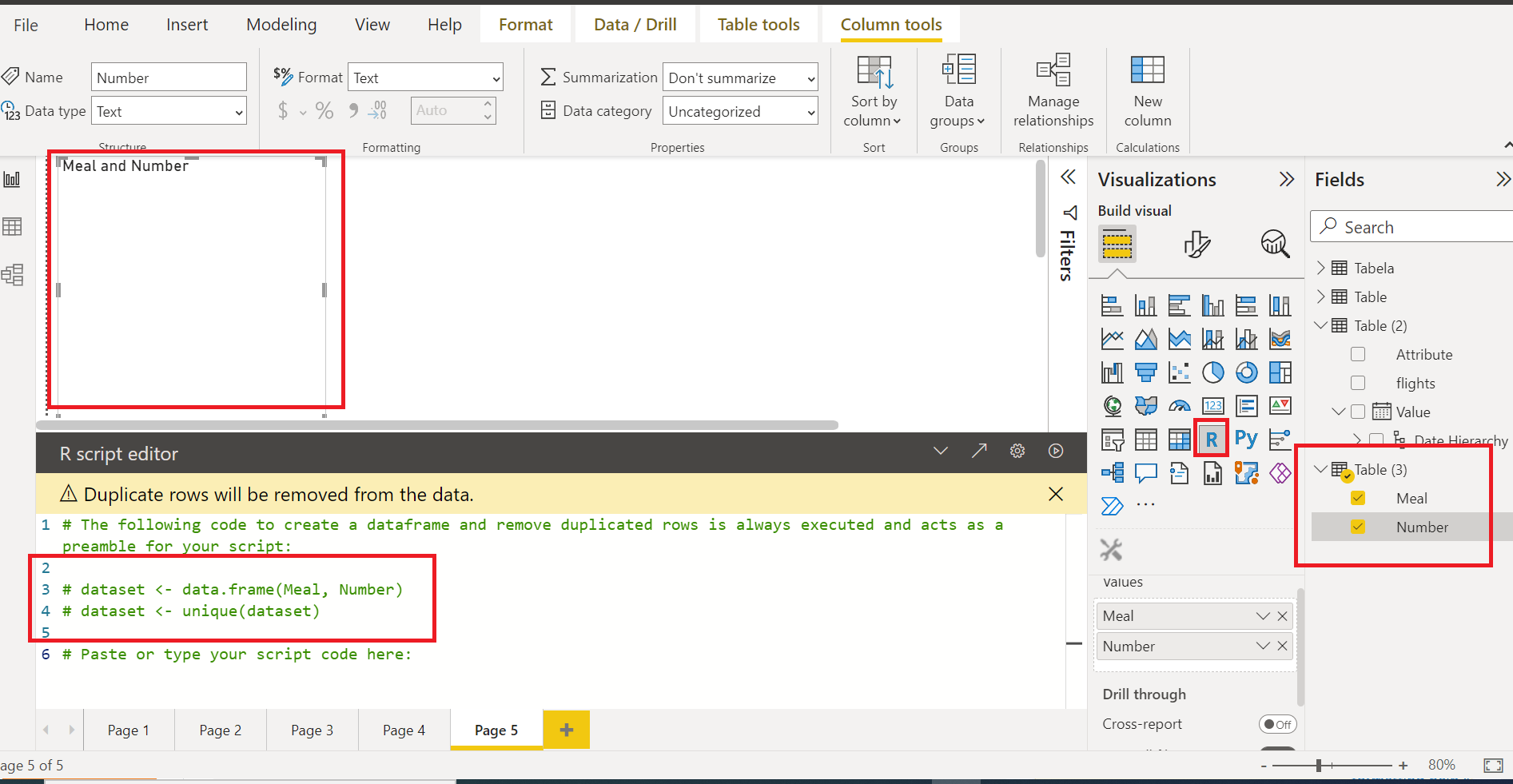Open the Model view from left sidebar

[12, 275]
